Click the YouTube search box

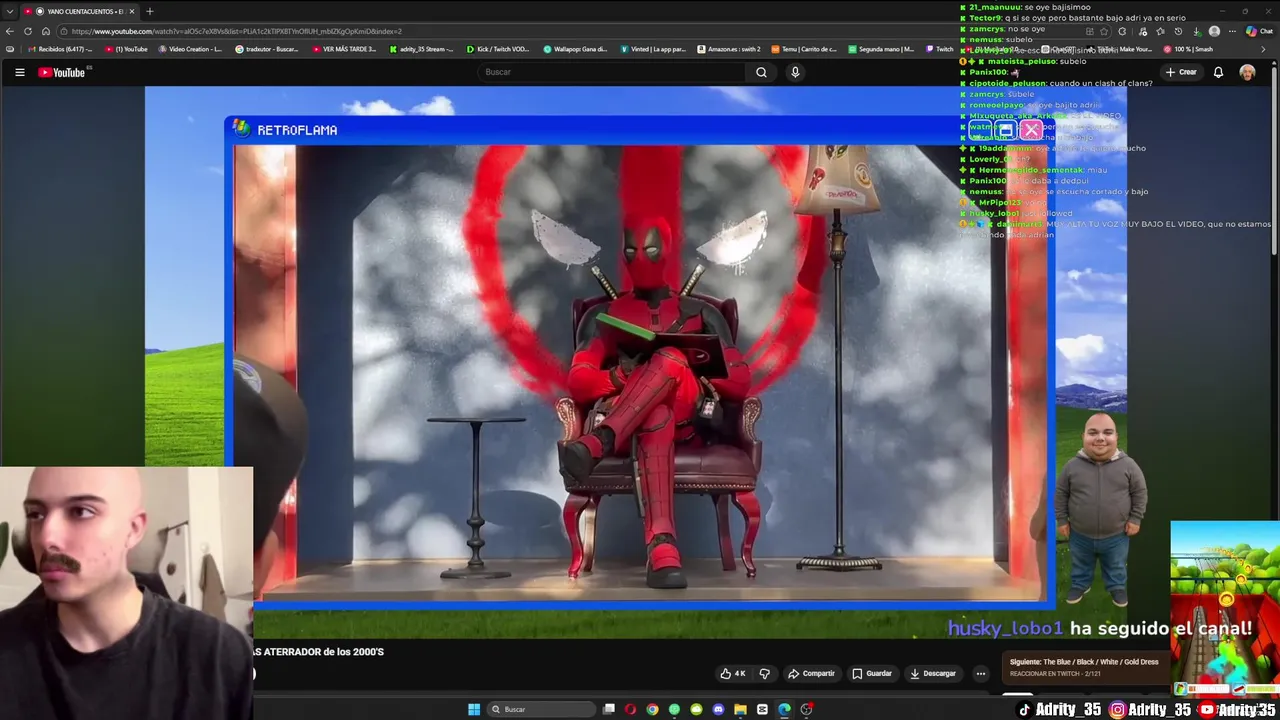click(x=610, y=72)
